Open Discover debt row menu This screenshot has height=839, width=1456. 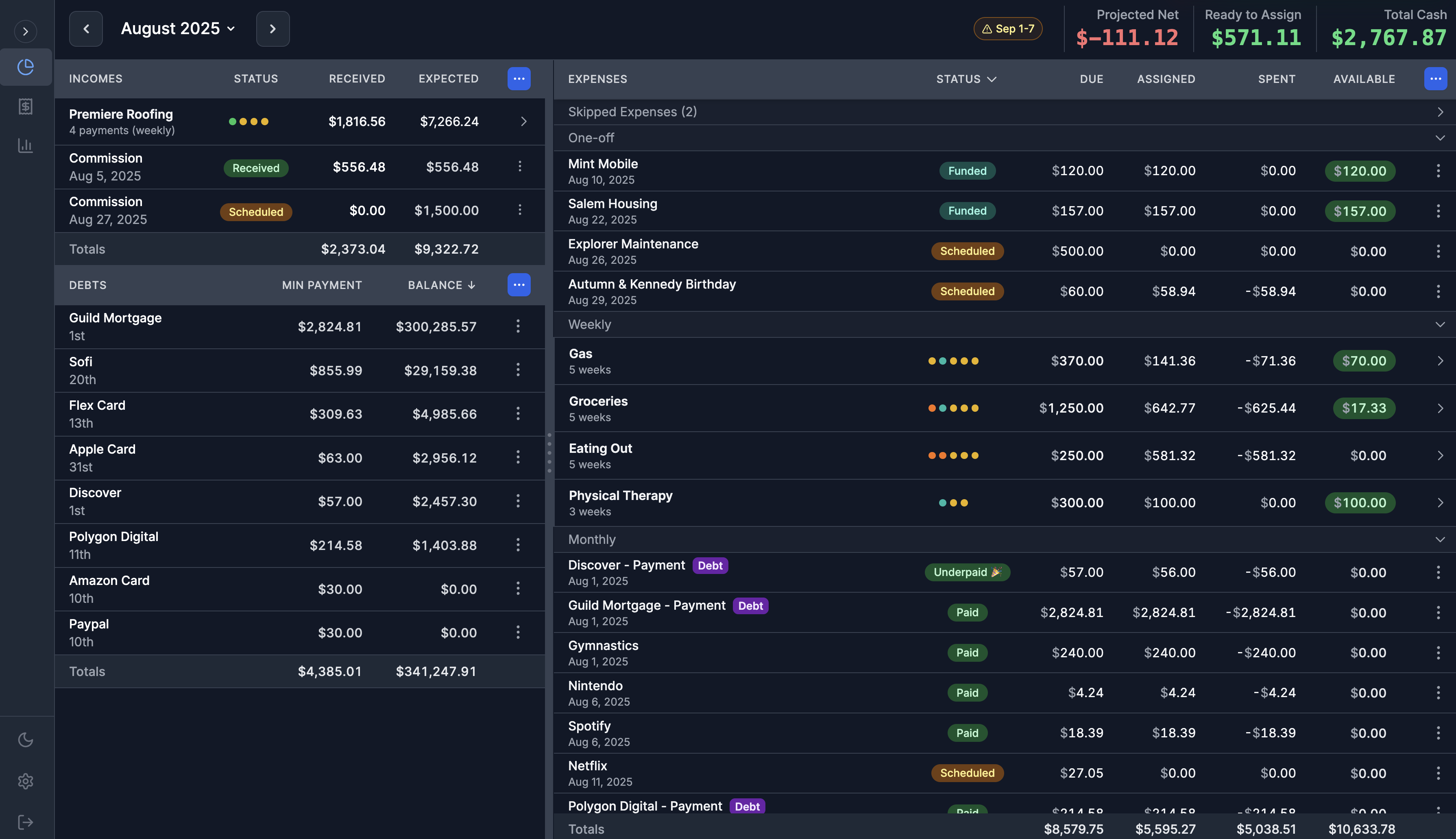coord(518,501)
